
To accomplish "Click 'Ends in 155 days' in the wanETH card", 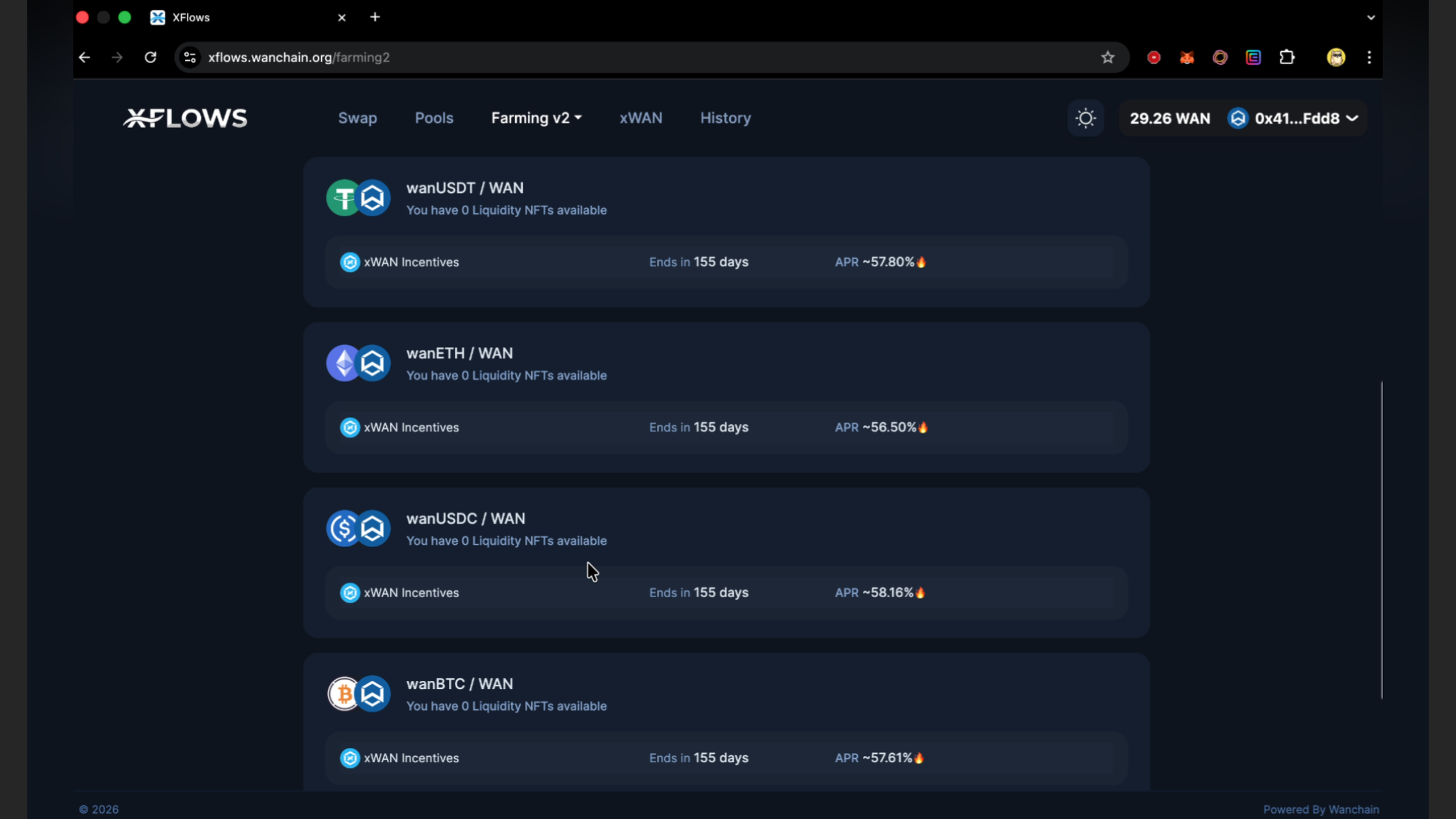I will pos(699,428).
